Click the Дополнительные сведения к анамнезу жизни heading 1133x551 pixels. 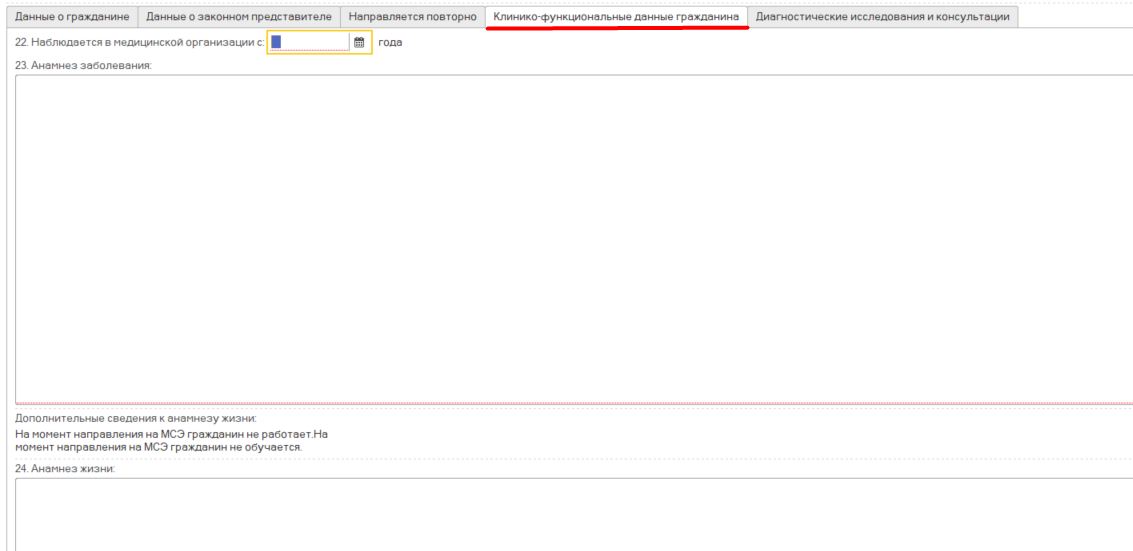136,418
